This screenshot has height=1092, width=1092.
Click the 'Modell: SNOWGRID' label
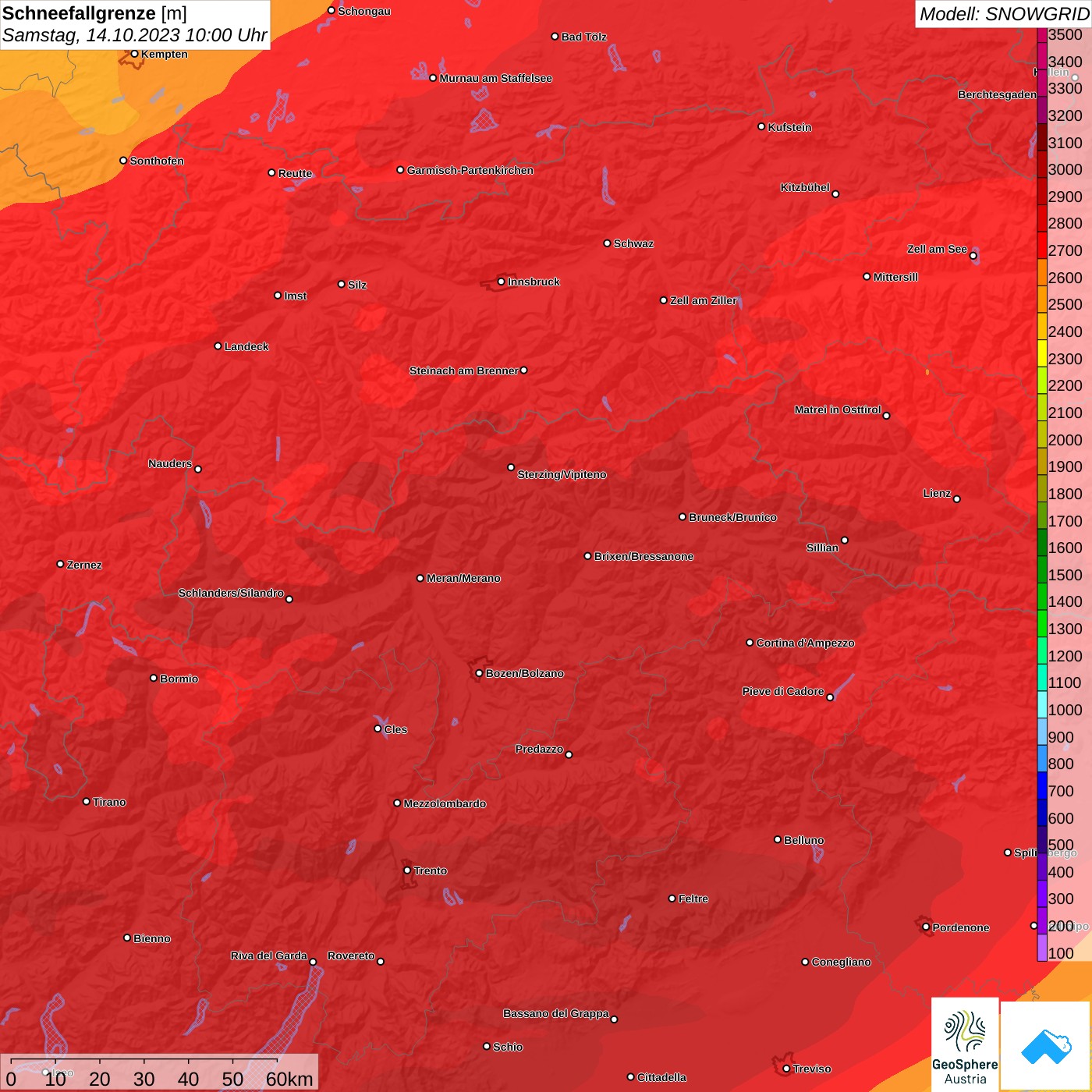1004,14
